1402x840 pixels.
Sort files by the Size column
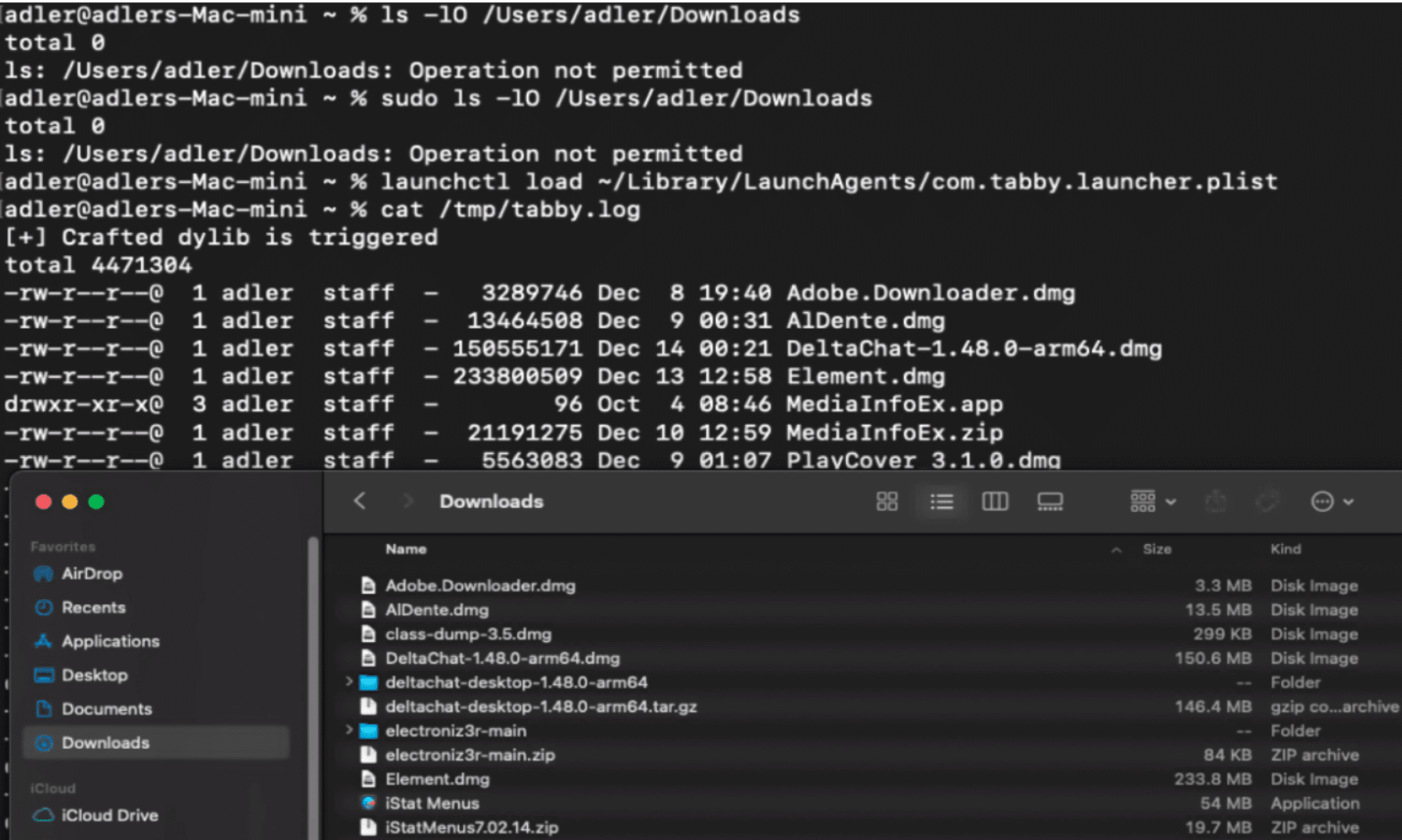point(1157,549)
